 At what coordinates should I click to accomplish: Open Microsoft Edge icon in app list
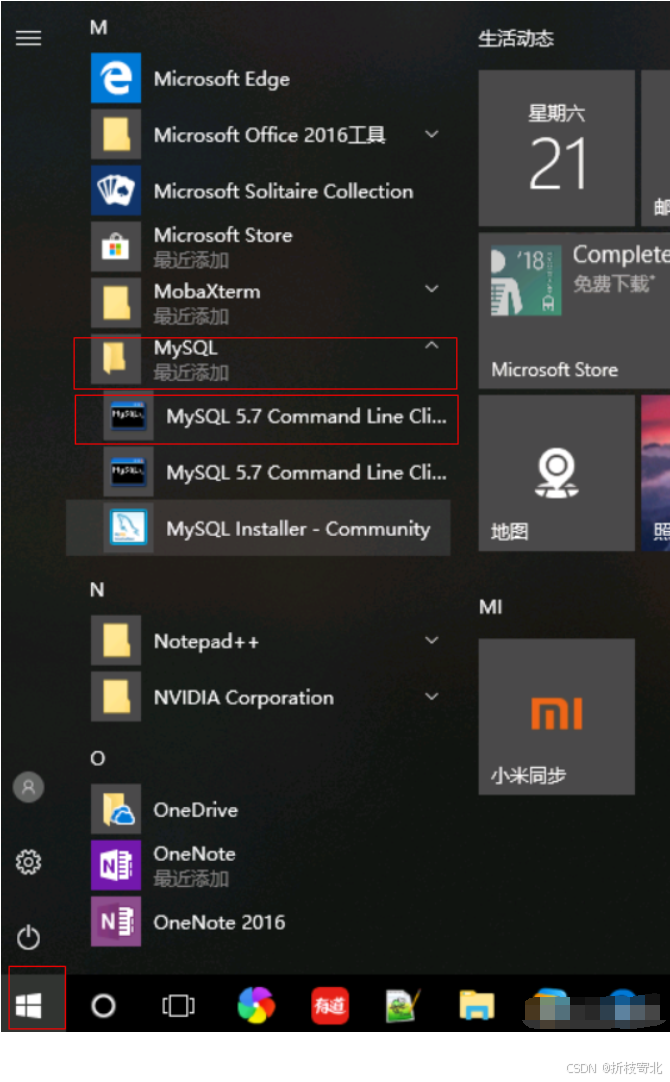pos(116,78)
